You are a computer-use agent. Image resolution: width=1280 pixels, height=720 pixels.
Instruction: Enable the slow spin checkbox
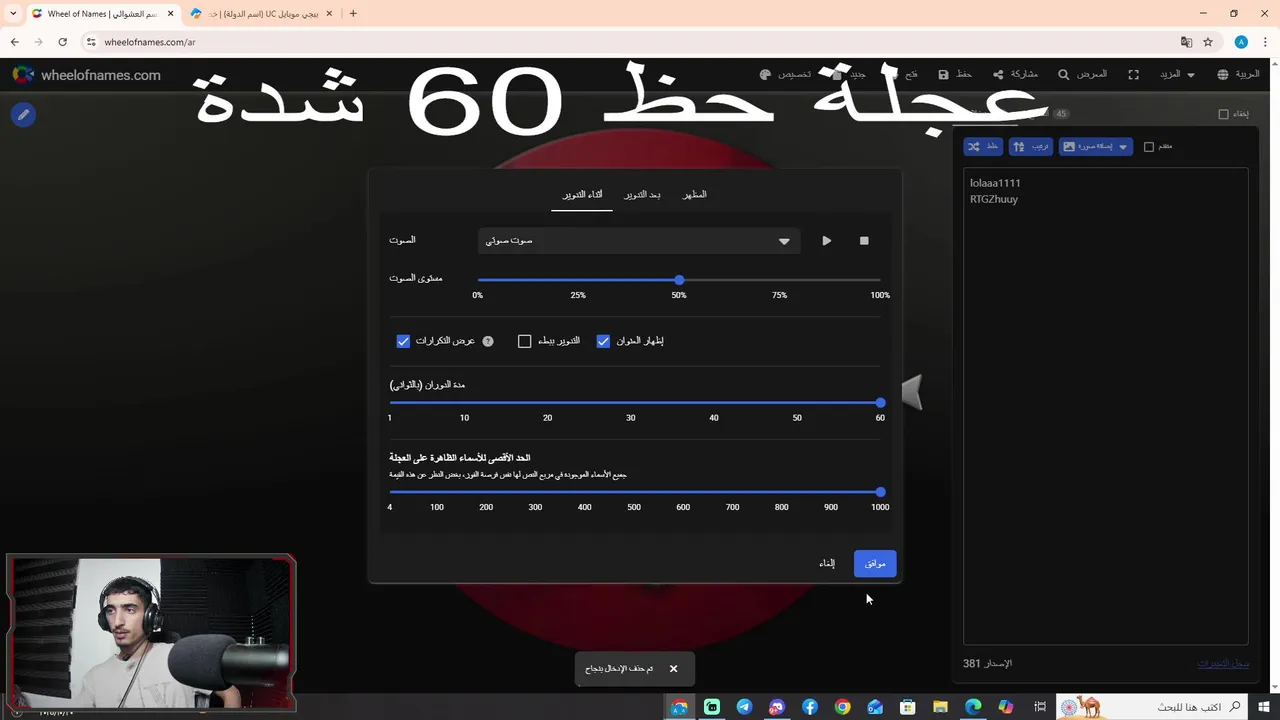[524, 341]
